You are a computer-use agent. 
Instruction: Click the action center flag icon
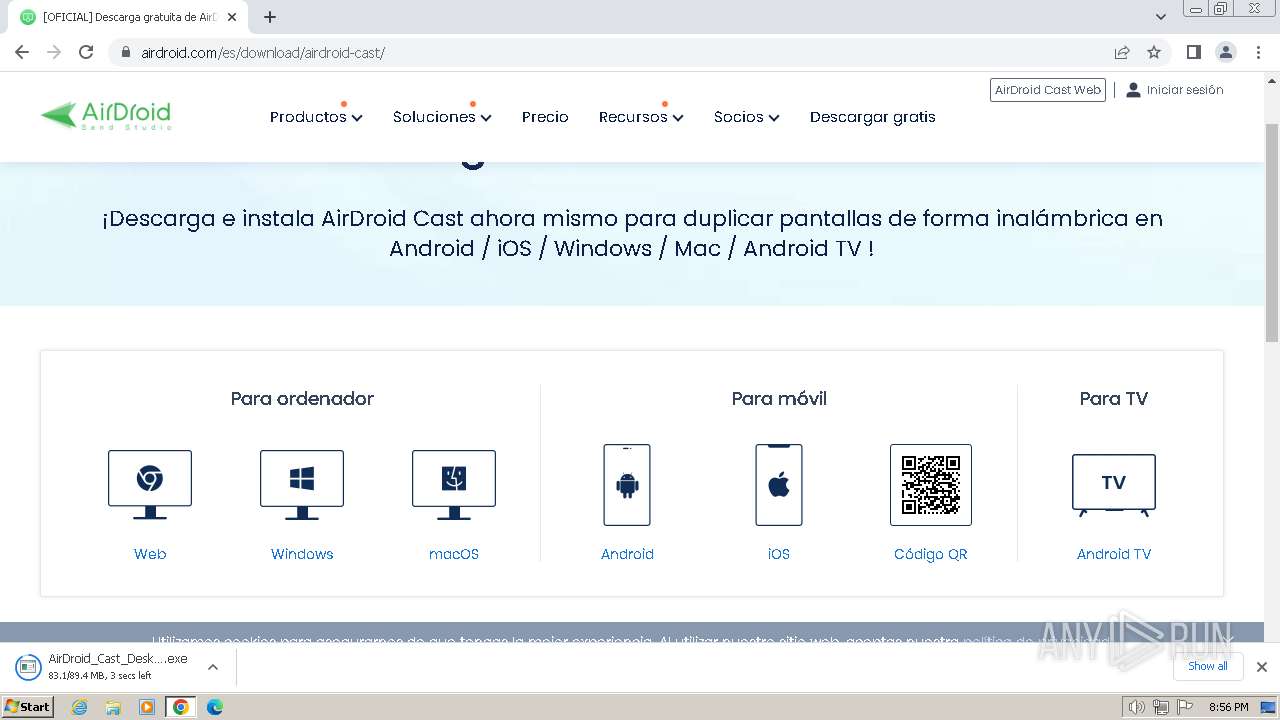(x=1185, y=707)
